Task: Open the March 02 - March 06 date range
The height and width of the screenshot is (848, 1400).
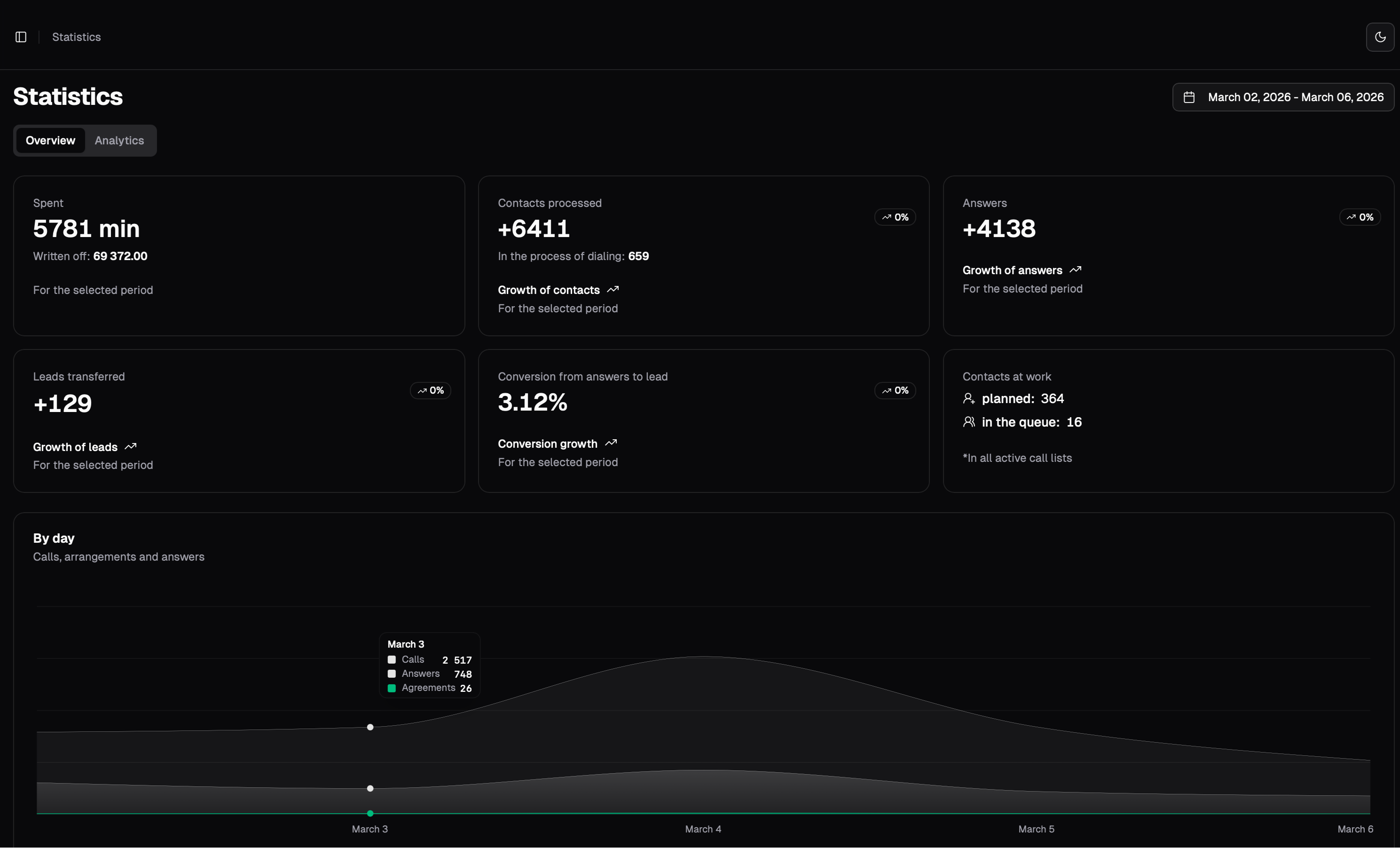Action: [x=1295, y=97]
